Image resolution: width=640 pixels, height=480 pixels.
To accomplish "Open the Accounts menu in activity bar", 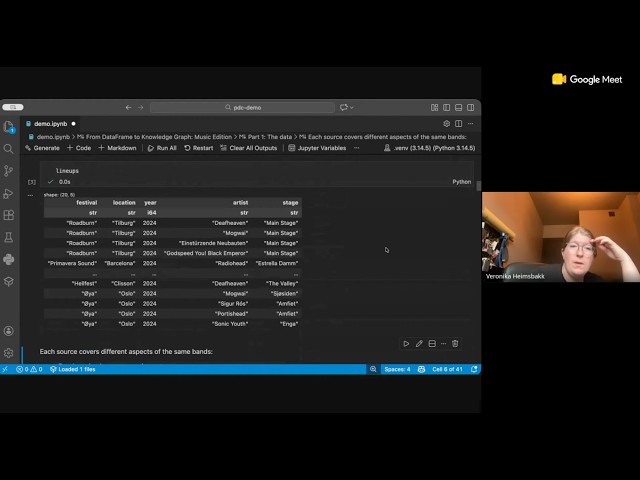I will click(x=9, y=331).
